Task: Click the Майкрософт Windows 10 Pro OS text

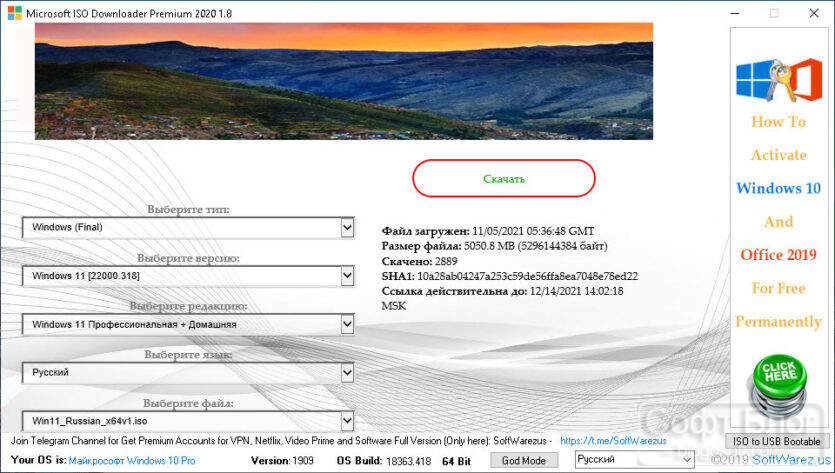Action: (x=132, y=461)
